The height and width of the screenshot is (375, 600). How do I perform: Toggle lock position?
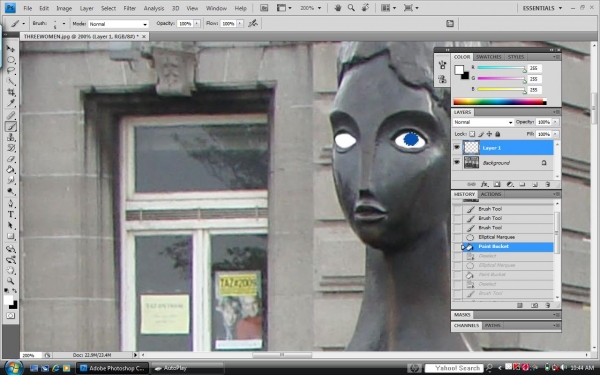[x=489, y=134]
